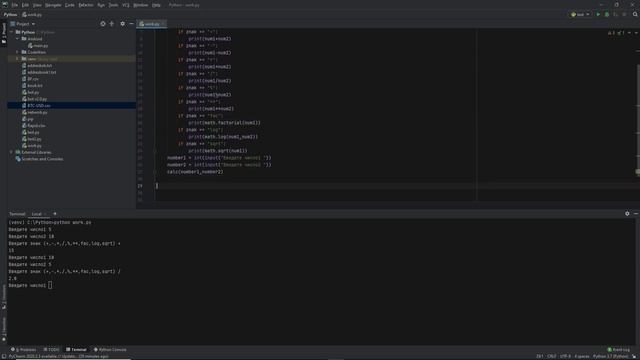The image size is (640, 360).
Task: Open the Window menu
Action: click(x=141, y=5)
